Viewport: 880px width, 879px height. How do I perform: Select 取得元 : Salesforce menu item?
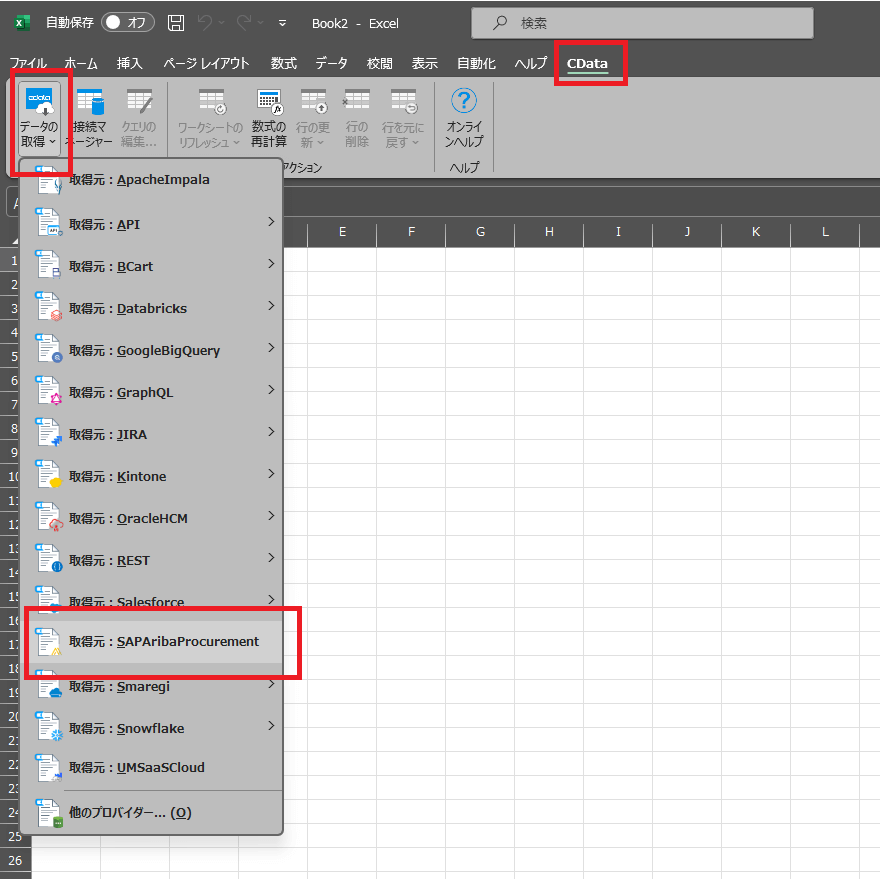(151, 602)
